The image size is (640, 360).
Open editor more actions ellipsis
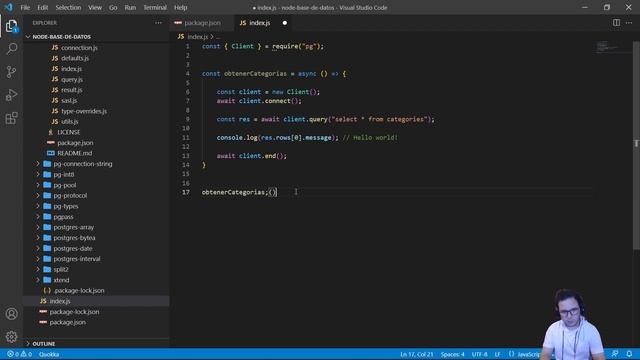[x=629, y=23]
